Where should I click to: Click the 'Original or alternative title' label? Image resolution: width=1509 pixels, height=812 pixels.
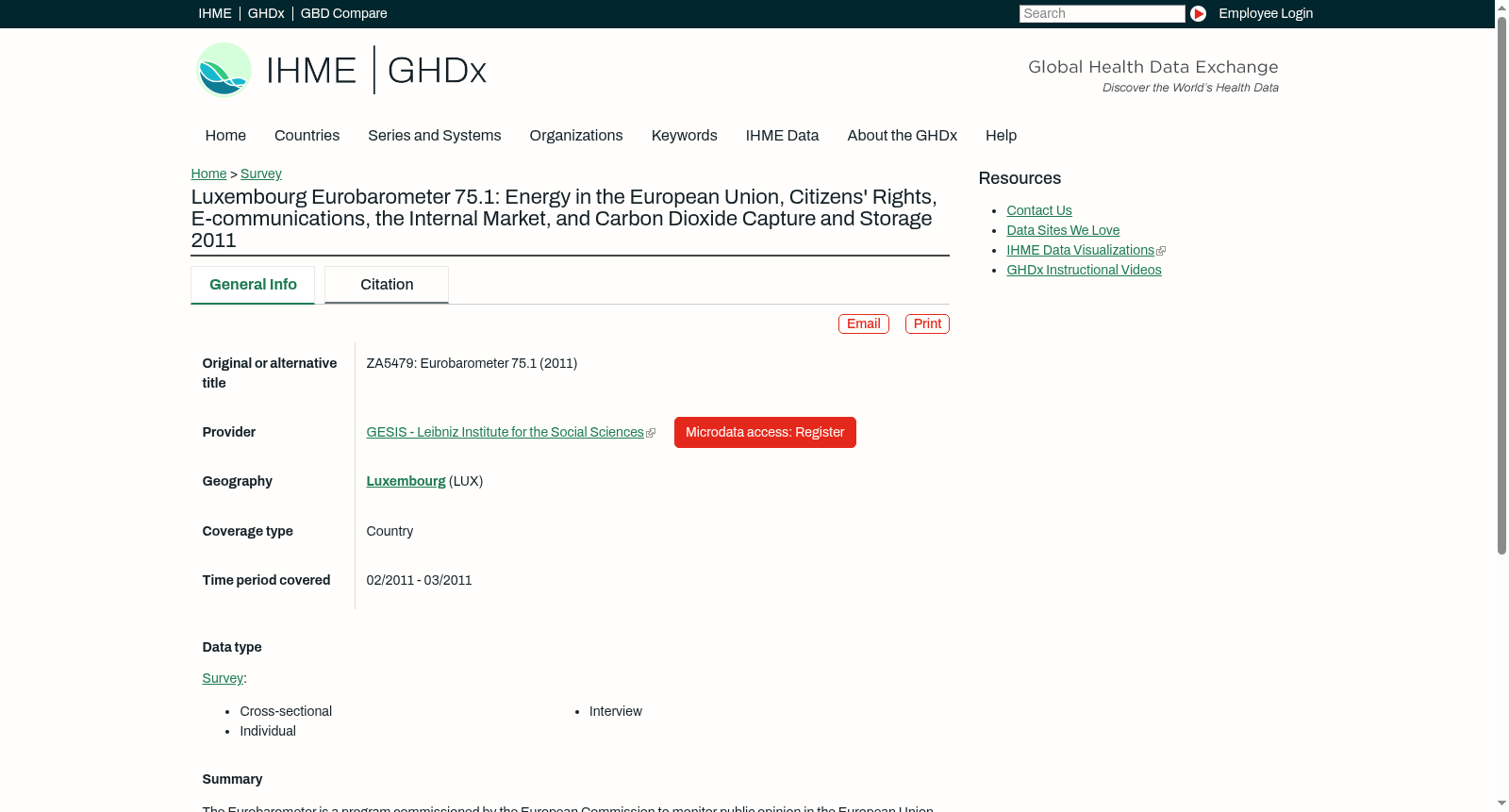270,373
